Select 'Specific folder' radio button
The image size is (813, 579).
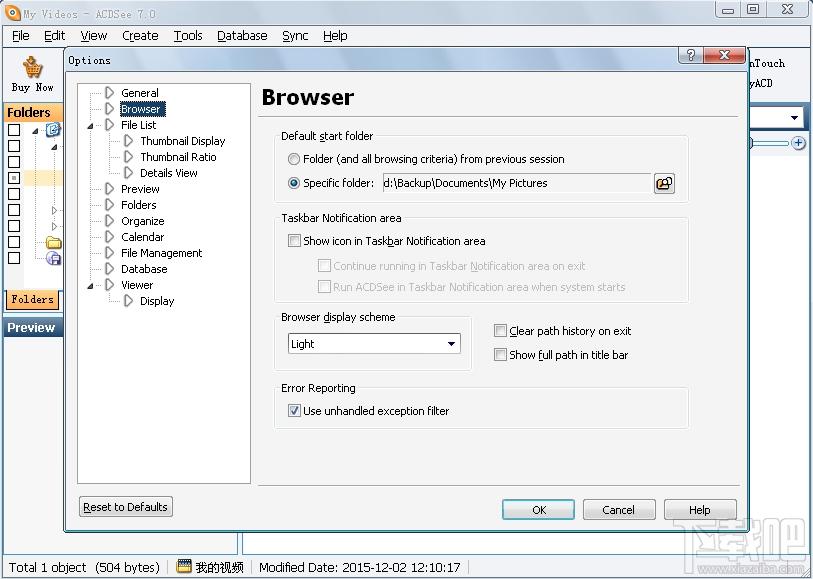click(x=294, y=183)
